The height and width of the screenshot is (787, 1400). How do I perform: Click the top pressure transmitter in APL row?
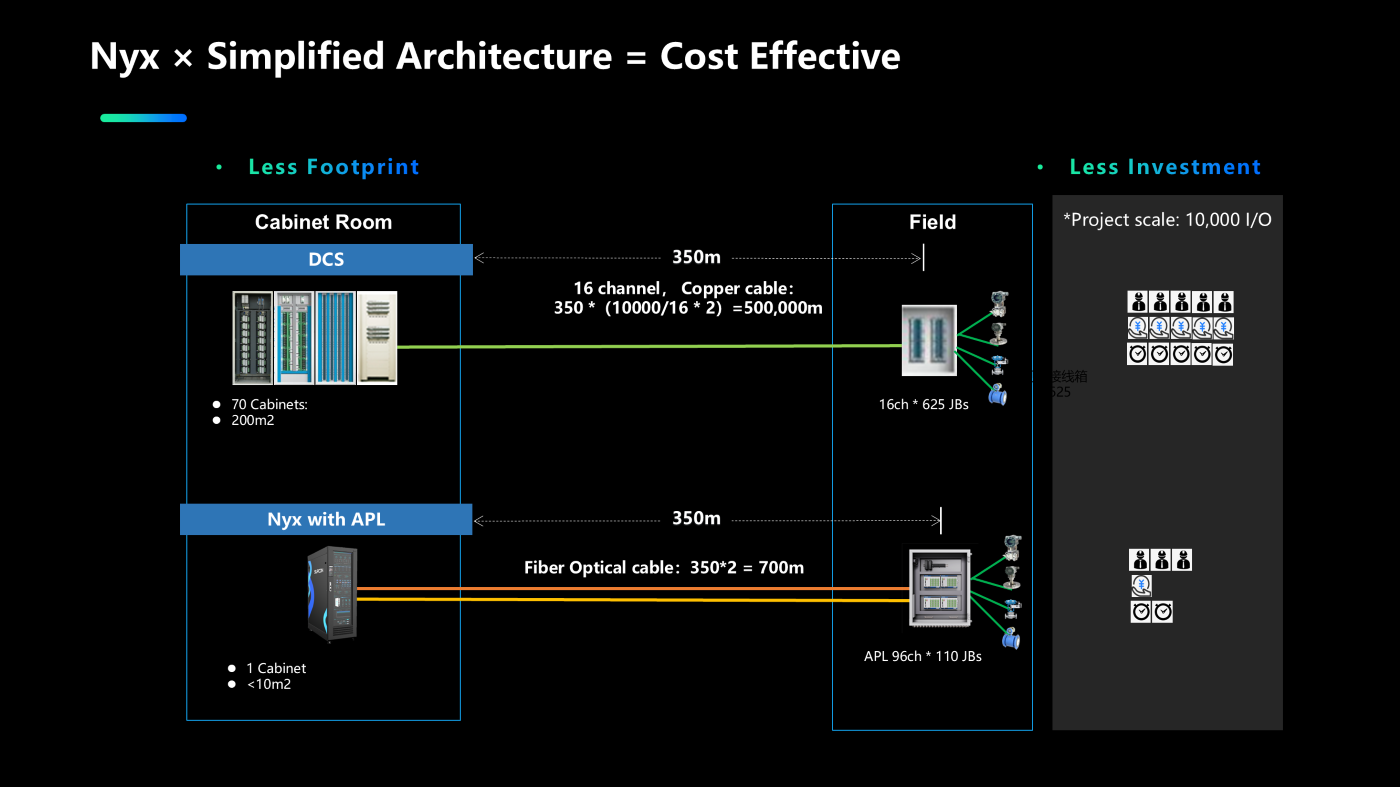pos(1011,547)
